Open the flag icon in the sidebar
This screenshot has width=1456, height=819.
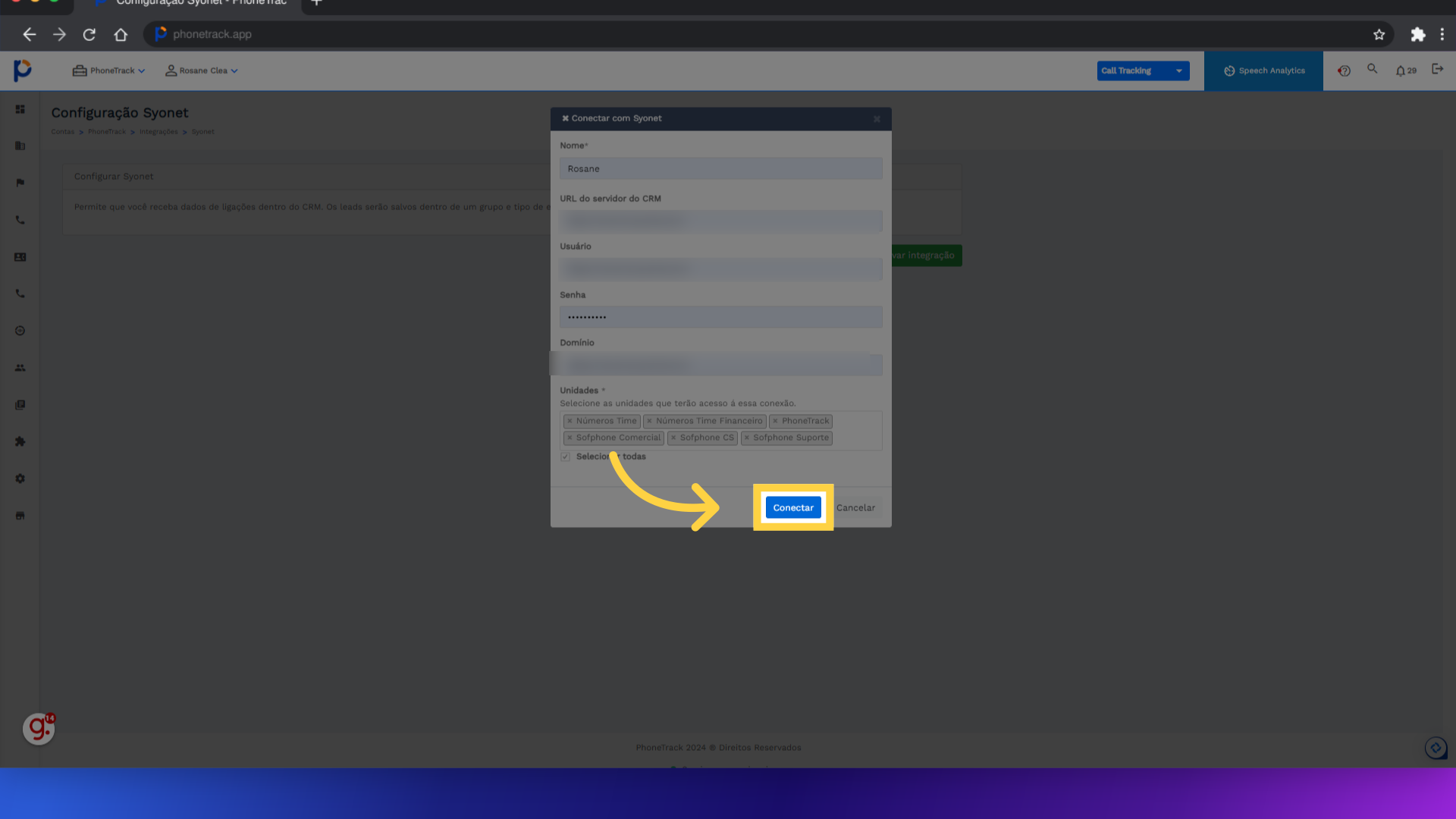pos(20,183)
